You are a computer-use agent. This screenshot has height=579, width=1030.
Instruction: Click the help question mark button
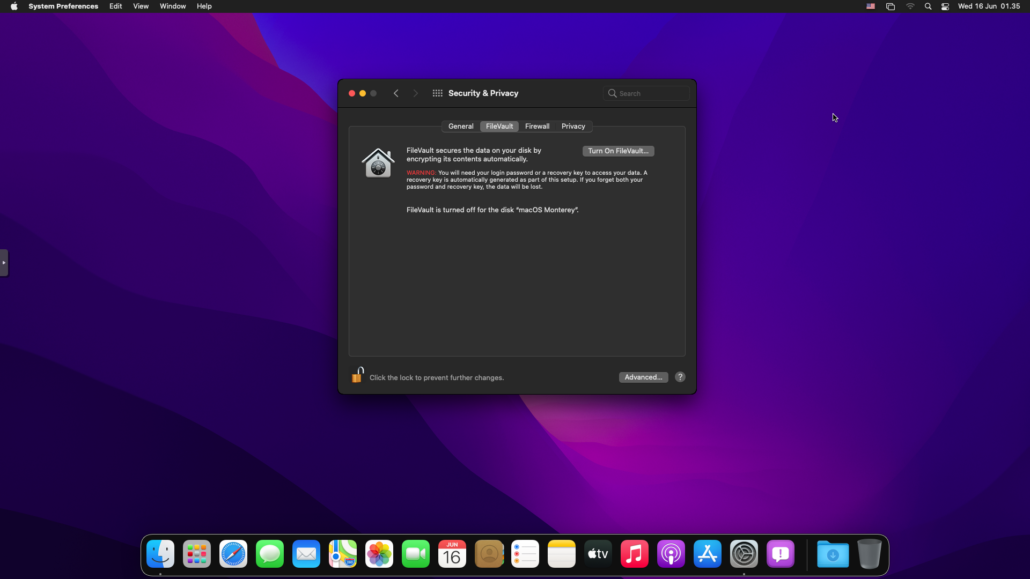point(680,377)
